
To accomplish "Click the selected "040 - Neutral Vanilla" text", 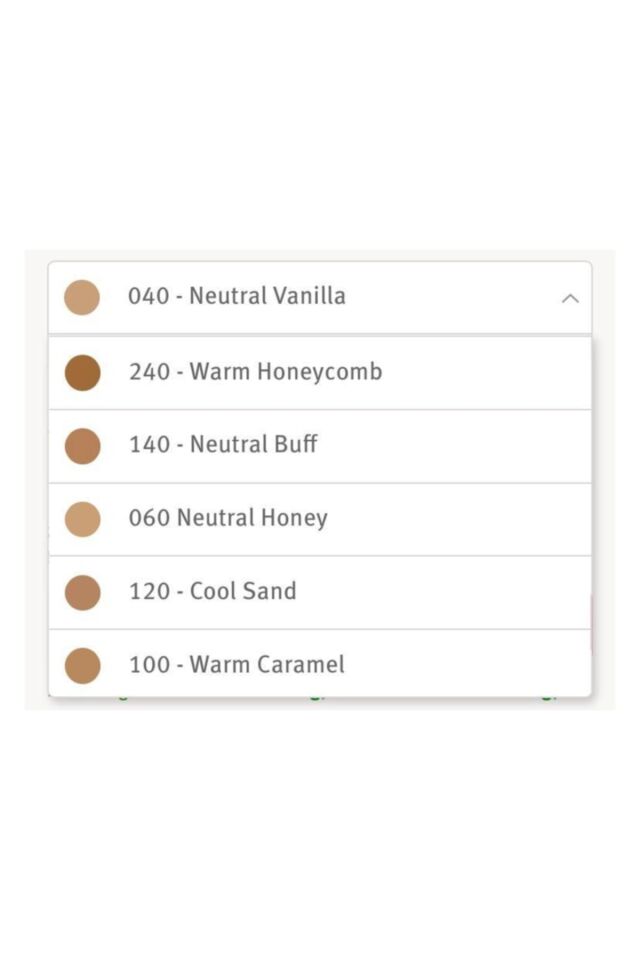I will 237,296.
